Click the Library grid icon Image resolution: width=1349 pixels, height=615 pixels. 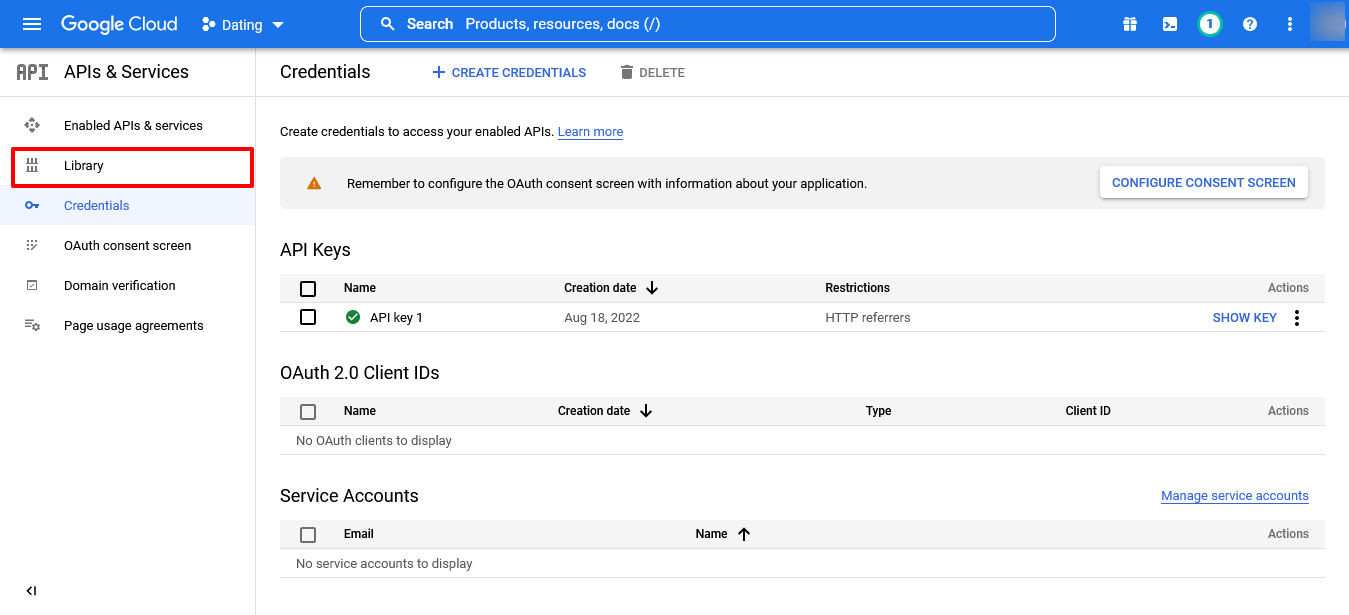click(x=32, y=165)
